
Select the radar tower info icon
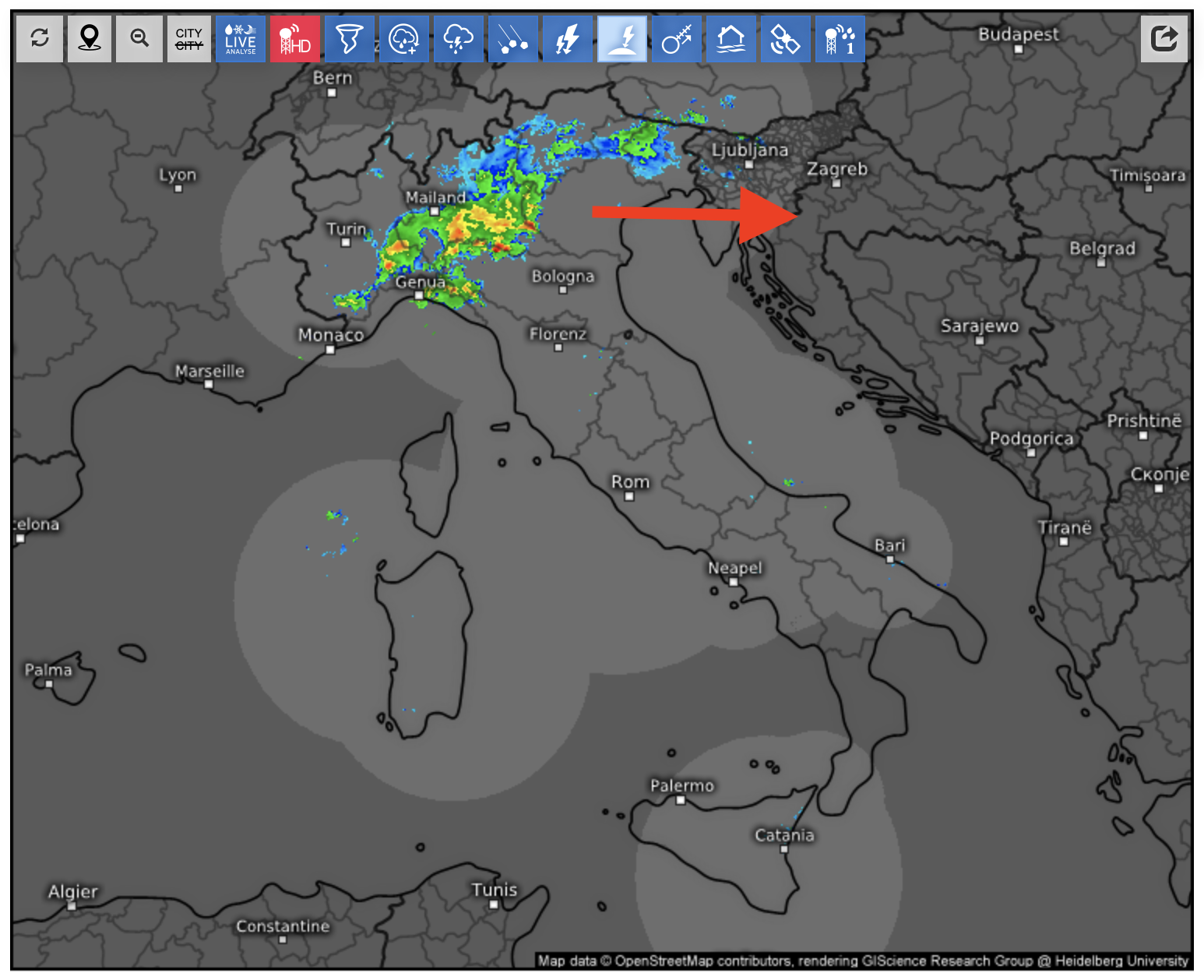click(840, 38)
